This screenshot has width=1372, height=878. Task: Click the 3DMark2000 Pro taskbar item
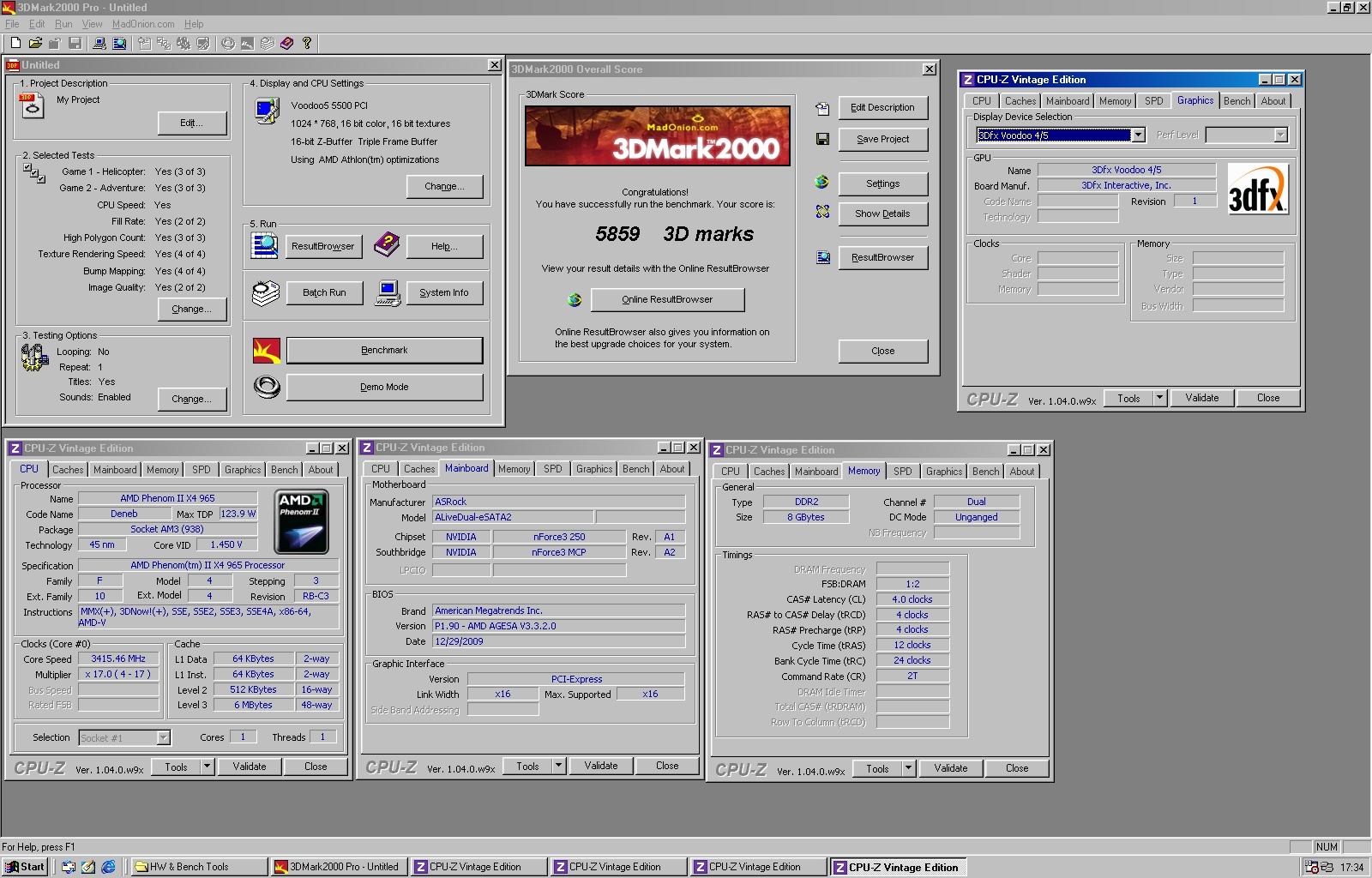point(338,867)
